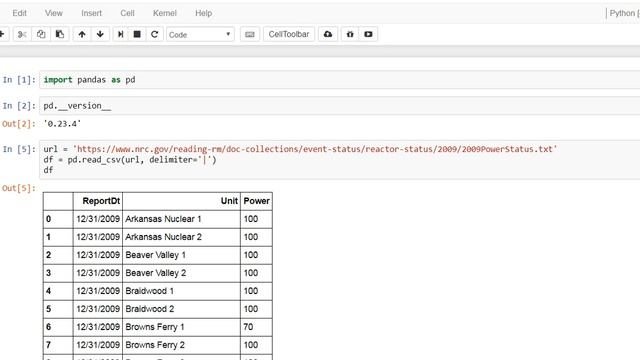Screen dimensions: 640x360
Task: Click the Arkansas Nuclear 2 cell
Action: (182, 237)
